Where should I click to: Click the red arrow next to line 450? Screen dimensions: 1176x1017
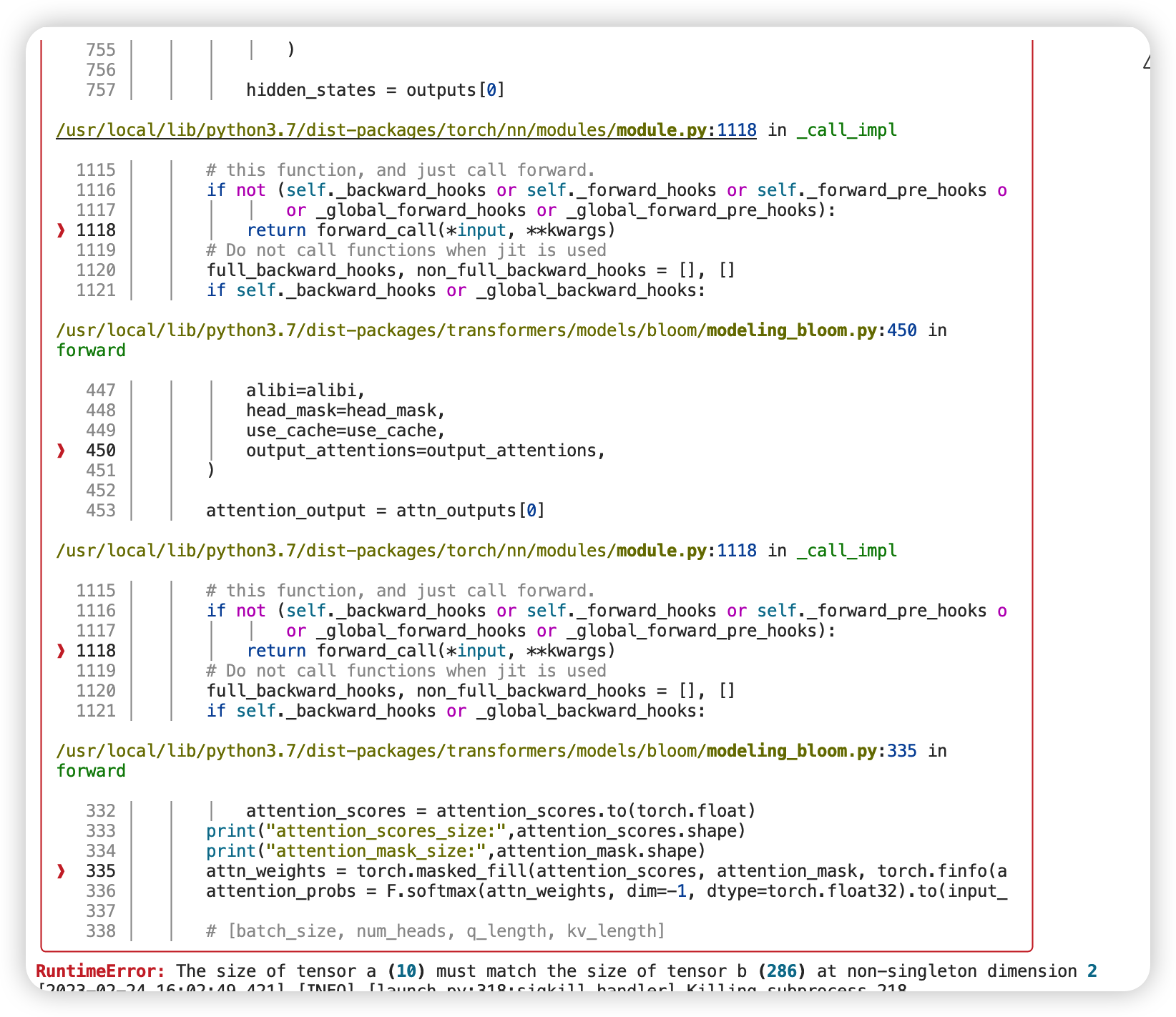pos(60,450)
